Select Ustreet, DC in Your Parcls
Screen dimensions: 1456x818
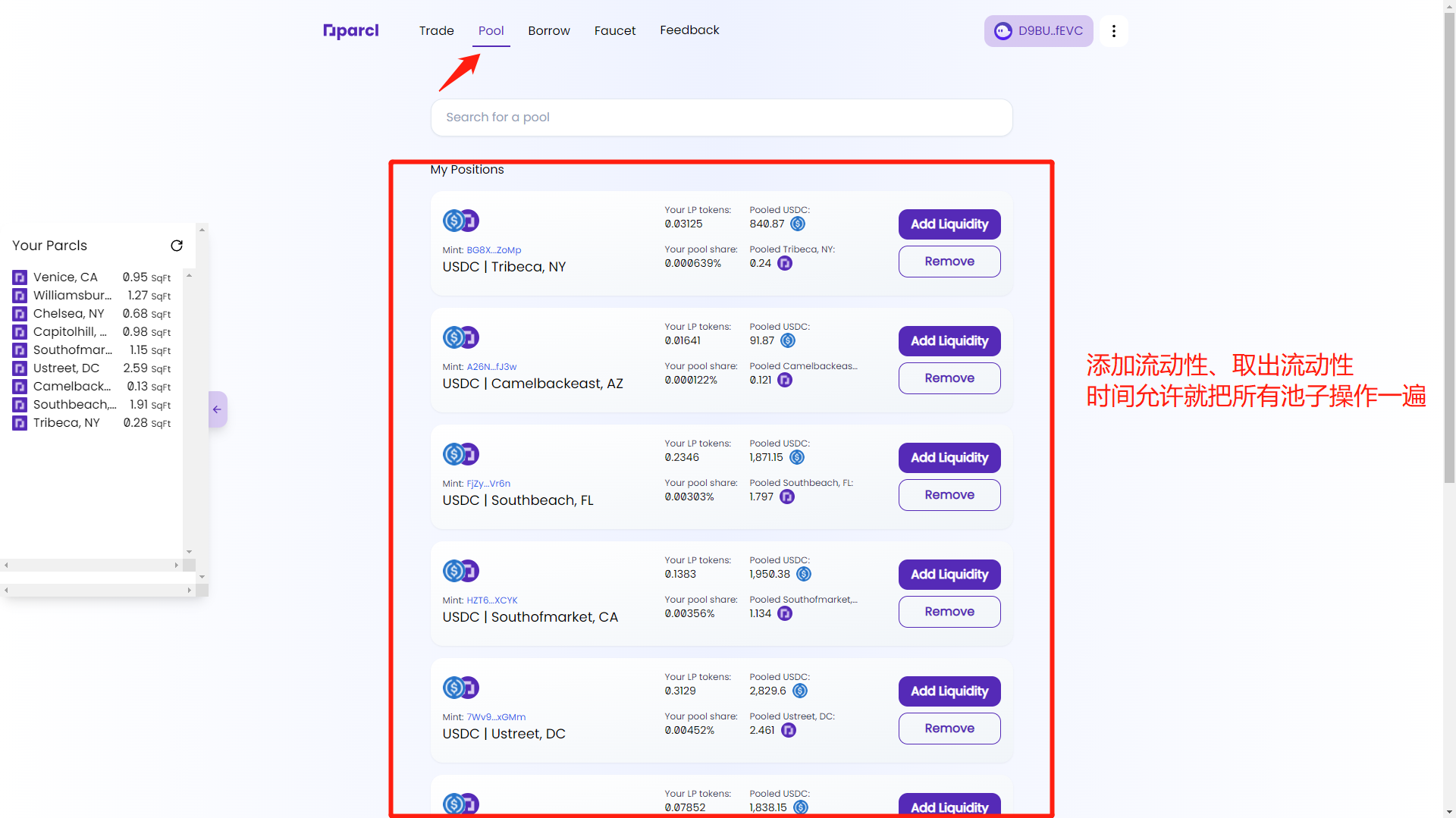[92, 368]
